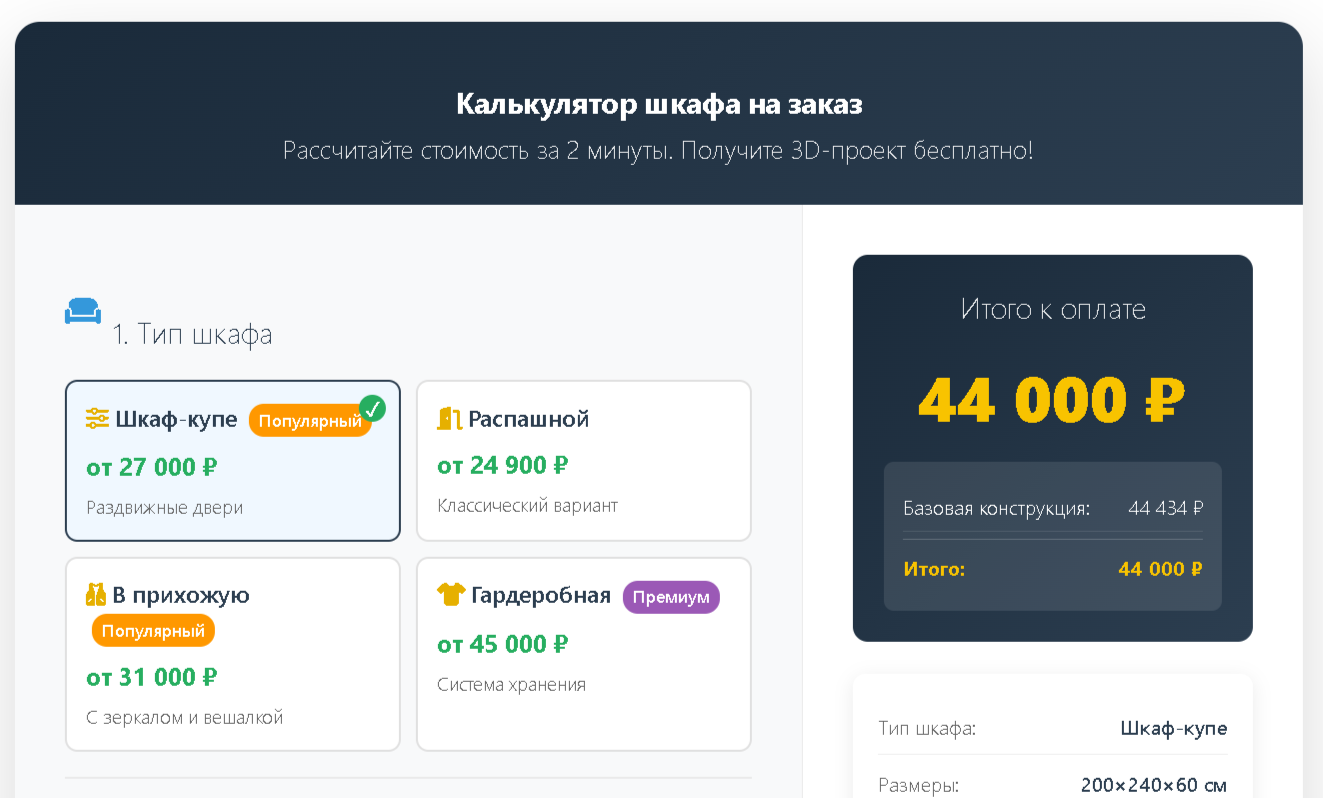Select the Гардеробная premium option
The height and width of the screenshot is (798, 1323).
pos(583,654)
